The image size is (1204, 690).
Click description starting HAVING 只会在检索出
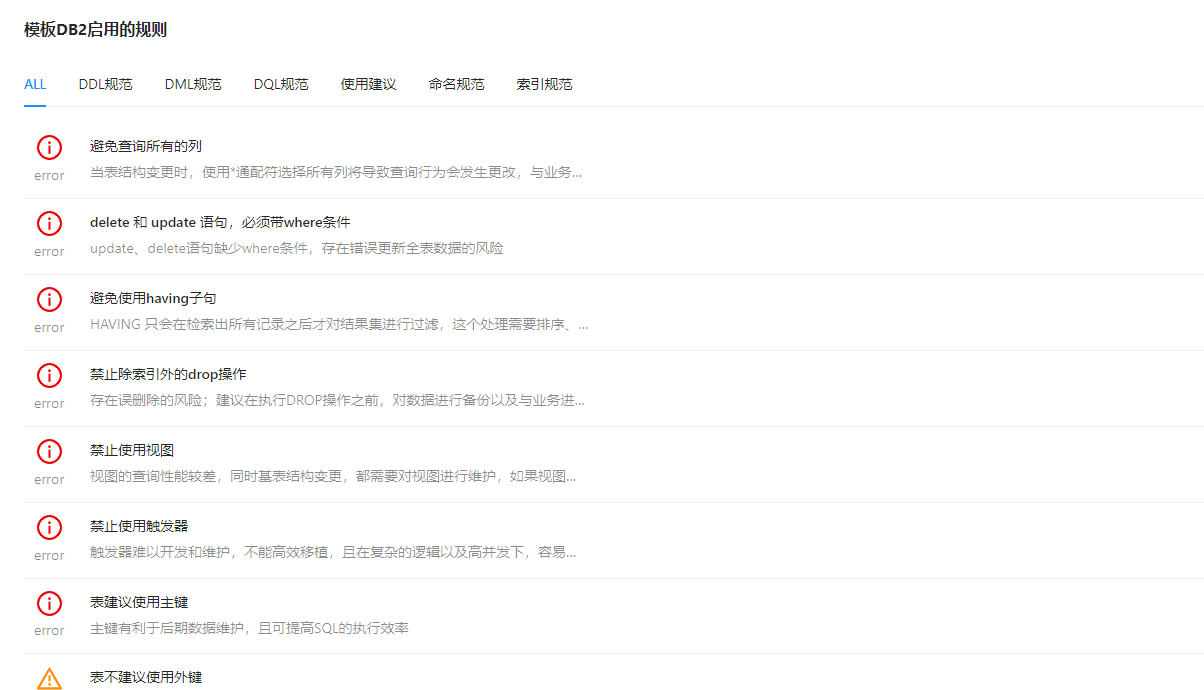pos(339,324)
